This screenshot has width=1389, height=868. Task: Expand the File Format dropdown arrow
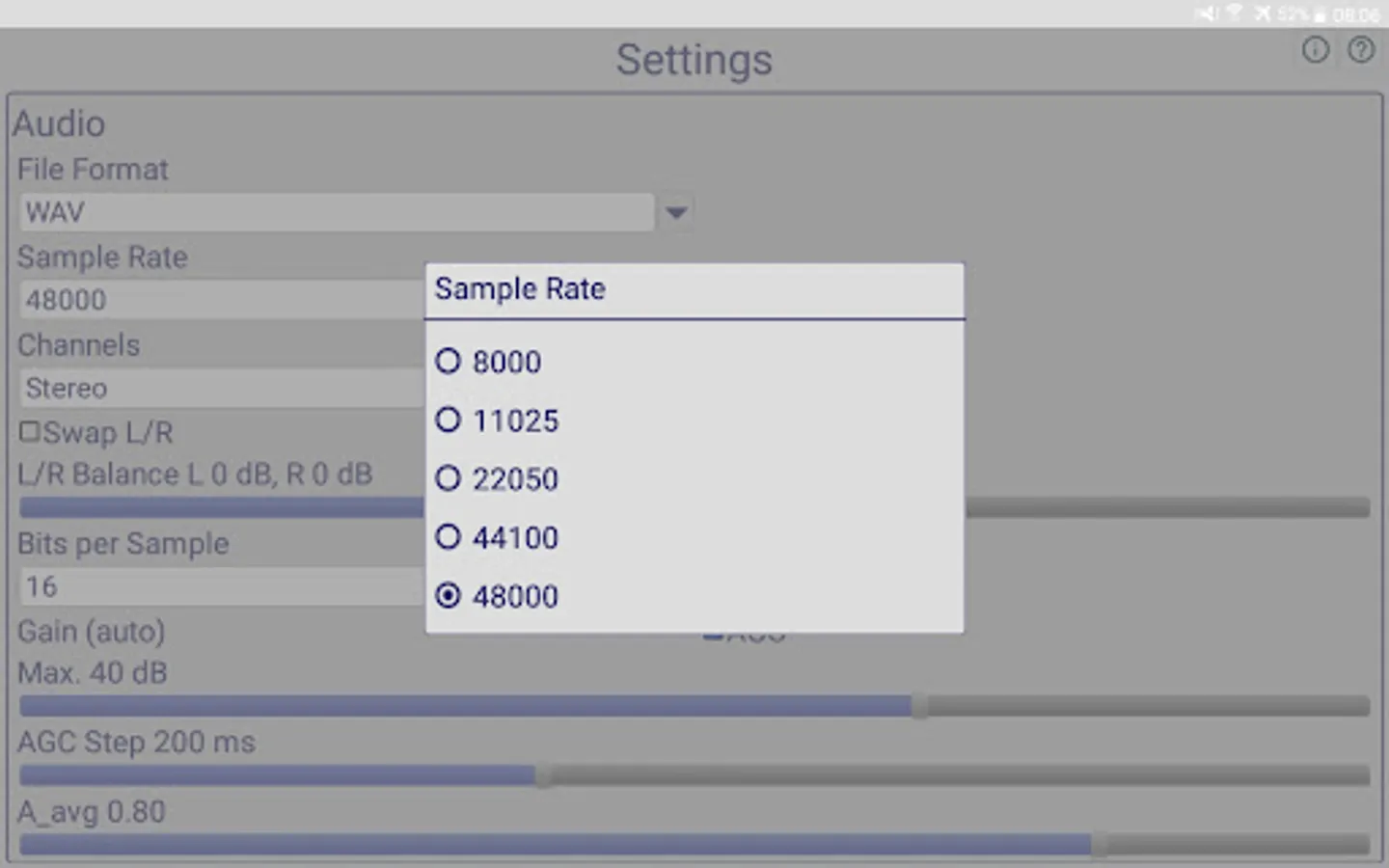pos(676,212)
